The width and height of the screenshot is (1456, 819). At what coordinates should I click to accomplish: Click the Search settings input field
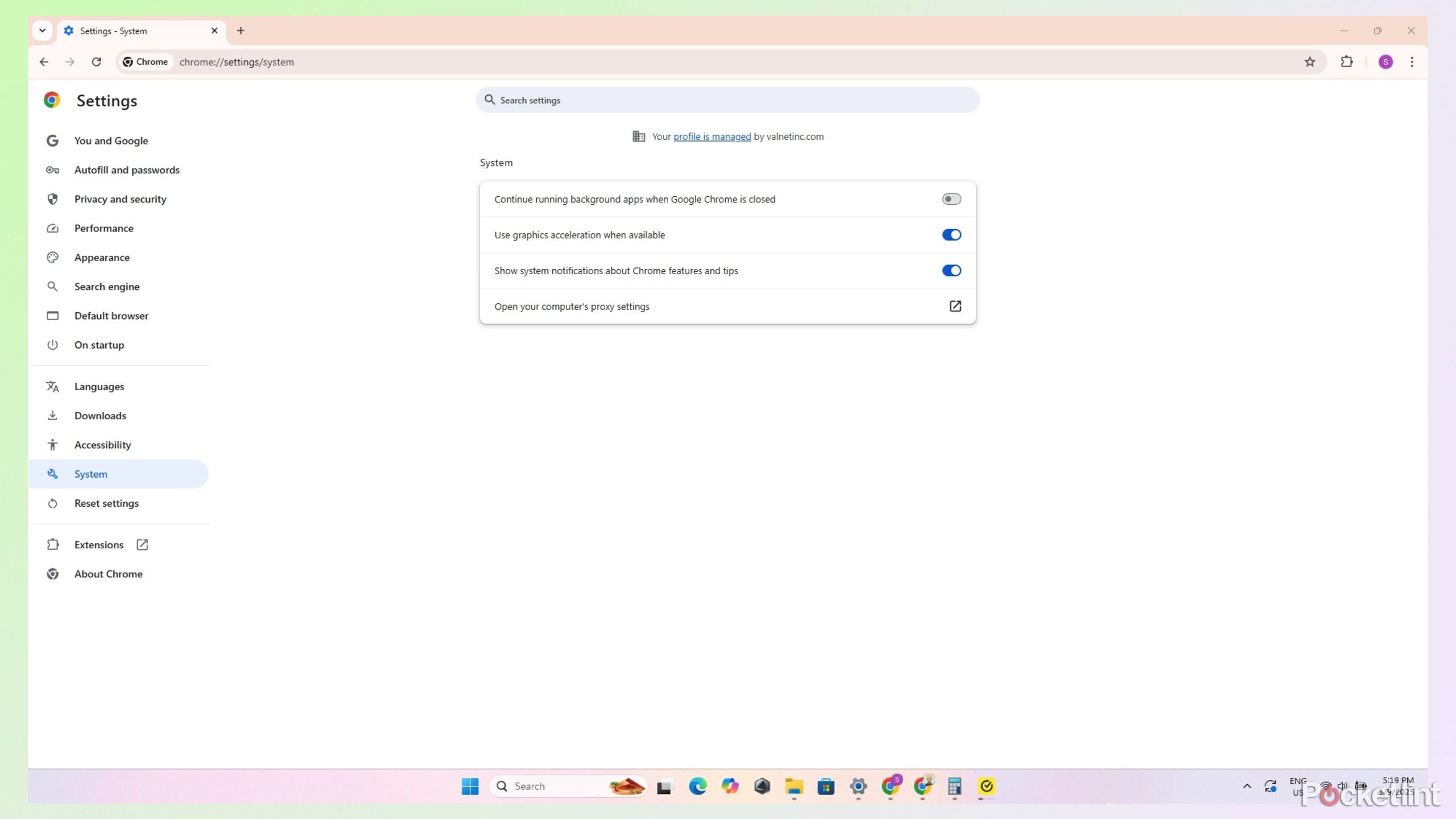click(x=728, y=100)
